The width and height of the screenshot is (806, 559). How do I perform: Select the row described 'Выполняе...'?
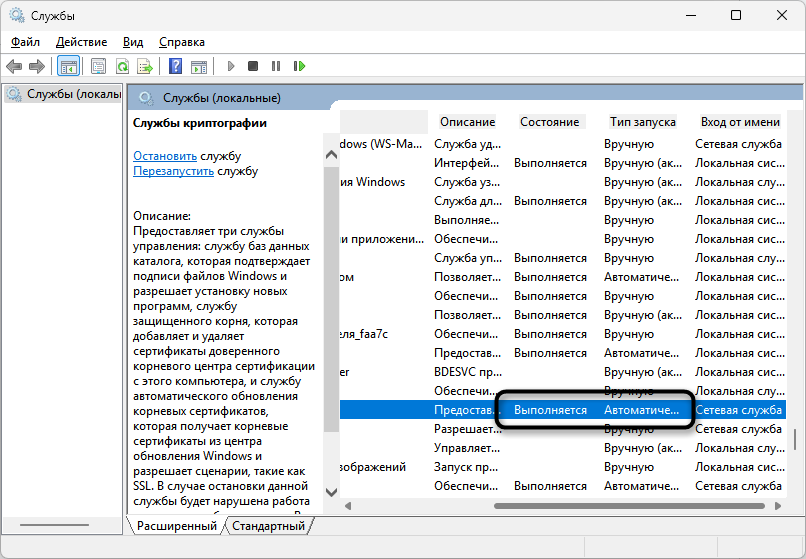point(563,220)
